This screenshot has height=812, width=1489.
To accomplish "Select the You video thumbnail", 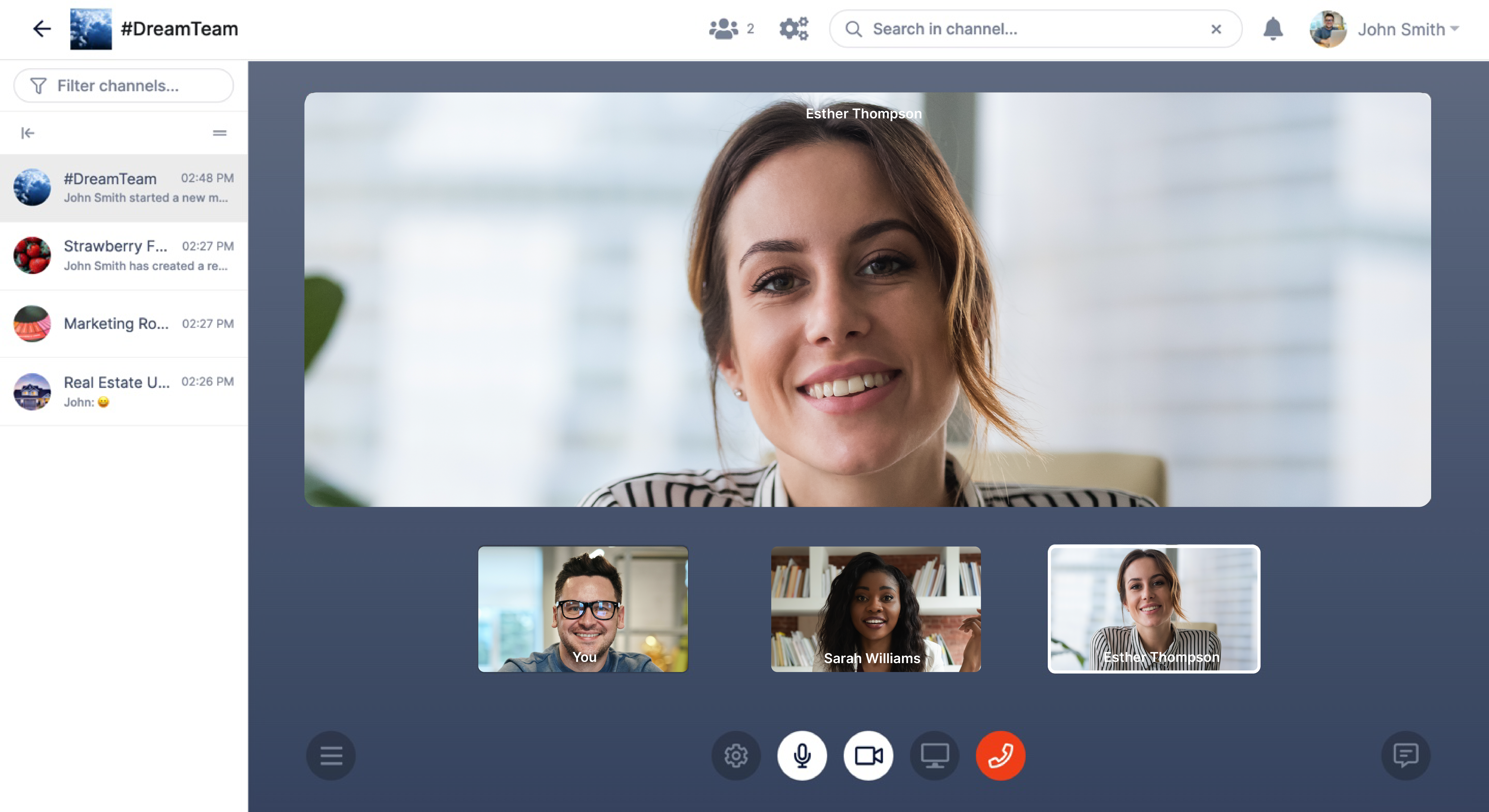I will (583, 609).
